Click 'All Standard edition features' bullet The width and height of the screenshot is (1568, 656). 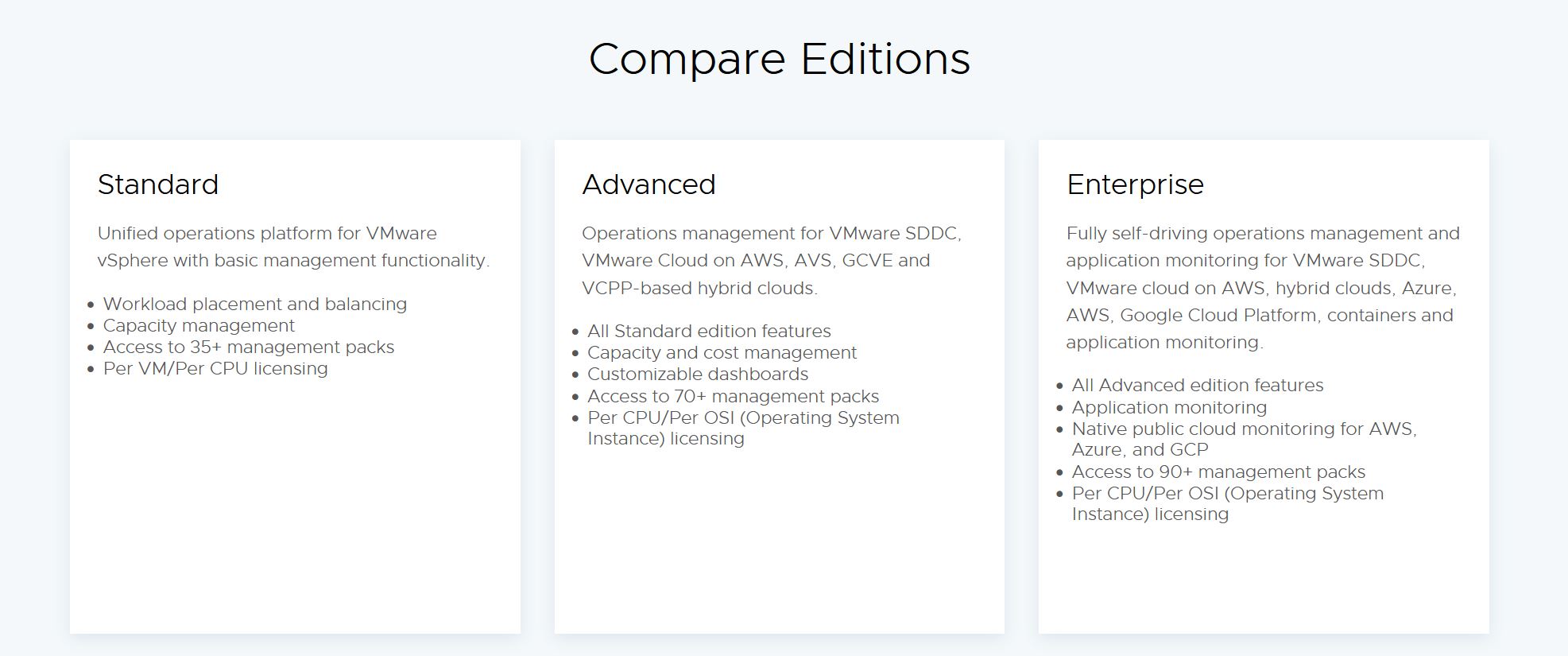709,331
